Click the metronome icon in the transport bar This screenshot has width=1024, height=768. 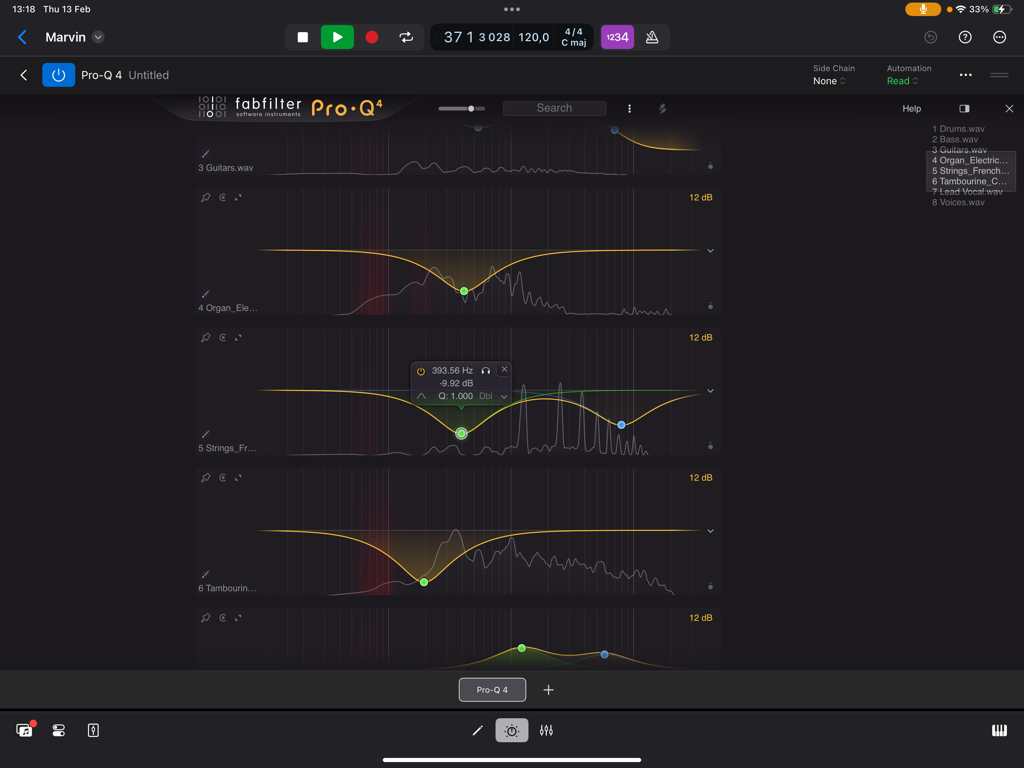653,36
